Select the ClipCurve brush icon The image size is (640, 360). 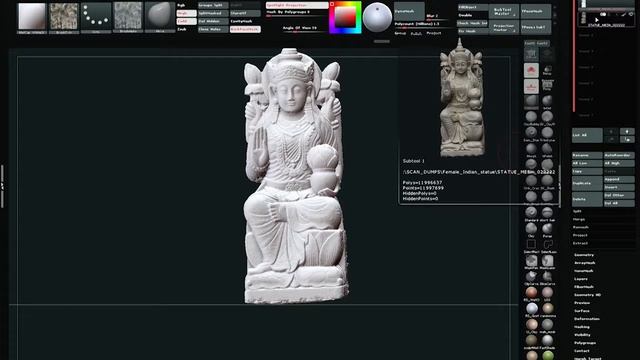tap(531, 278)
